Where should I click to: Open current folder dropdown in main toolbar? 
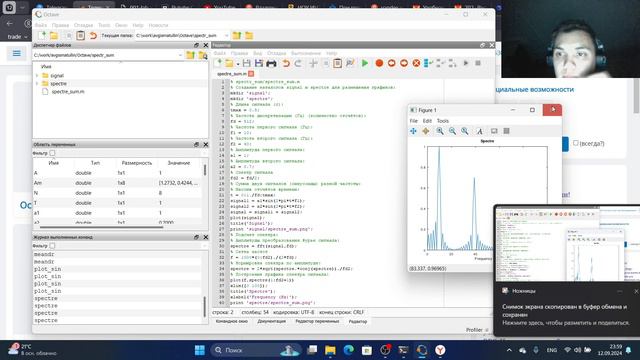tap(227, 36)
